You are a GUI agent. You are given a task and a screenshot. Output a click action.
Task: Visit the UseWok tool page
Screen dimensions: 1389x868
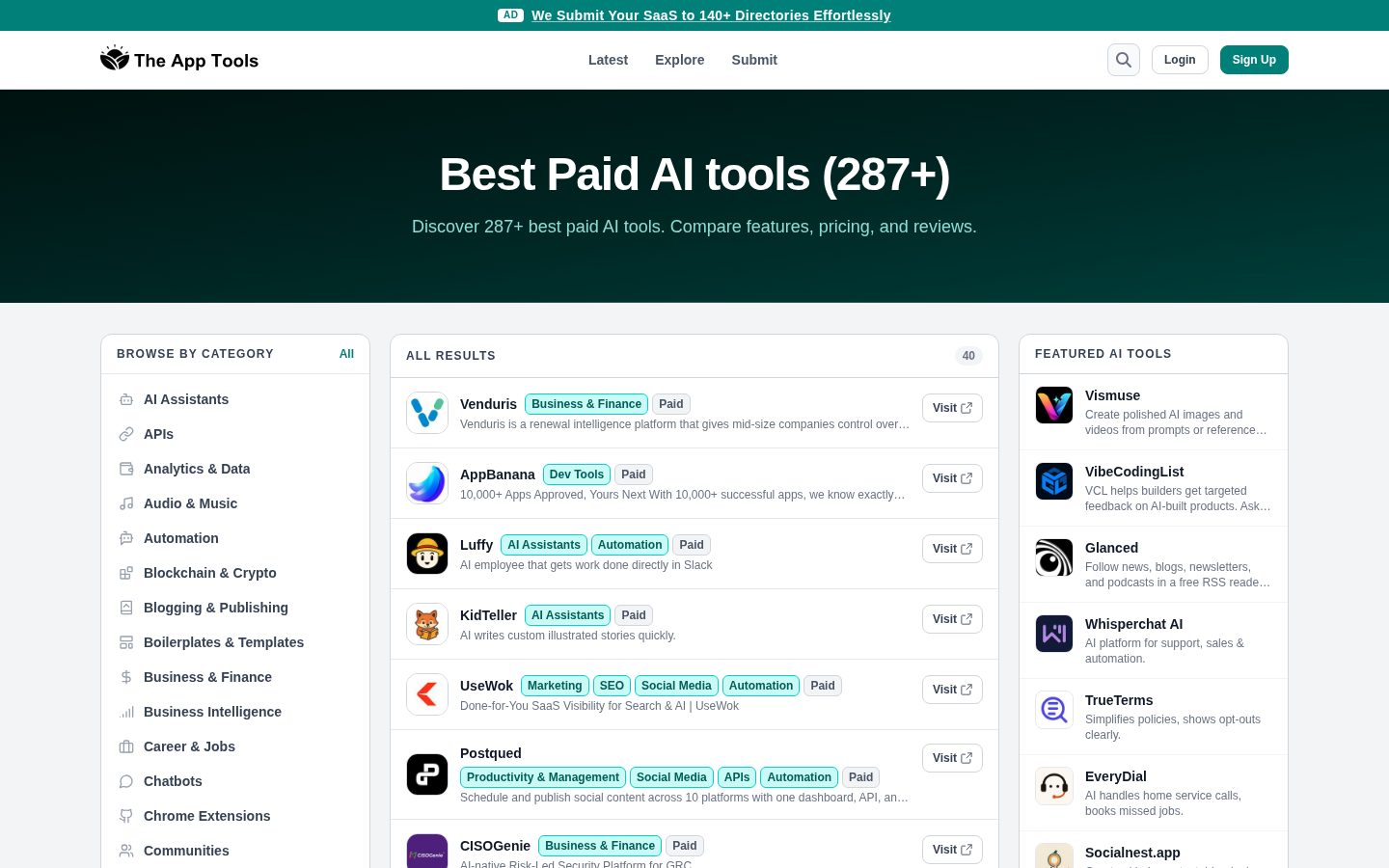(x=952, y=690)
